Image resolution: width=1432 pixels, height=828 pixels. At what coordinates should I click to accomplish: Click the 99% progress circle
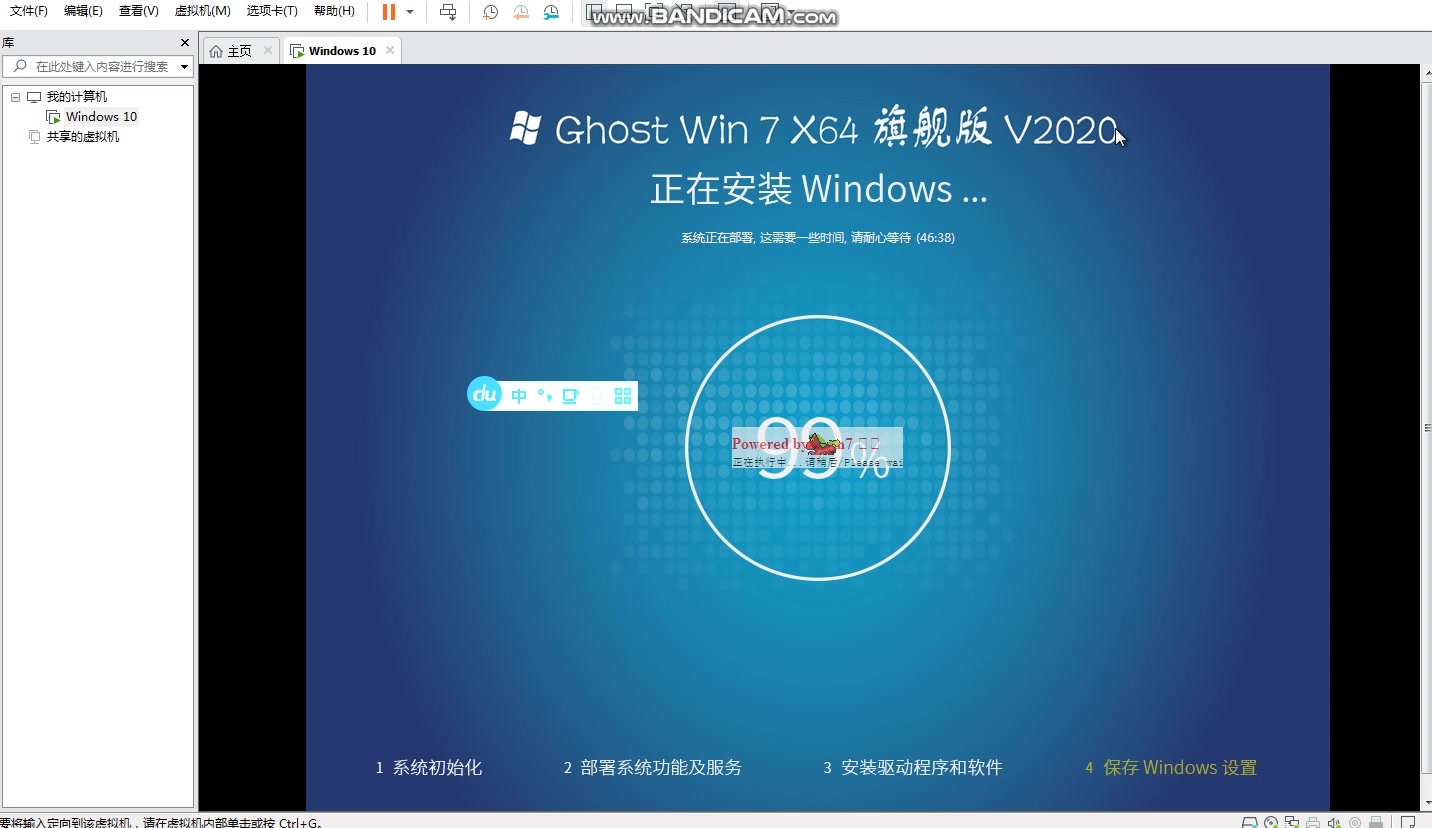point(818,448)
